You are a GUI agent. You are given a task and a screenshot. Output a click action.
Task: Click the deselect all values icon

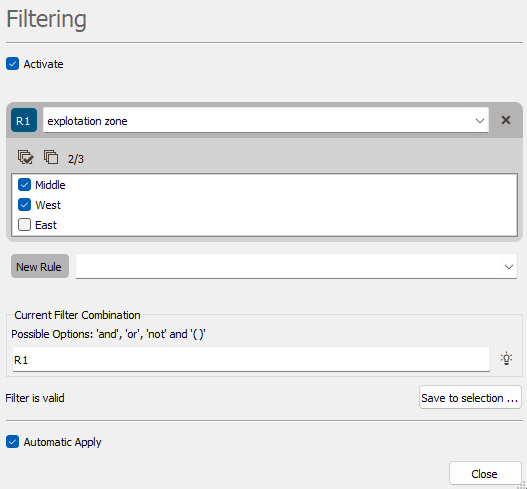[x=51, y=157]
